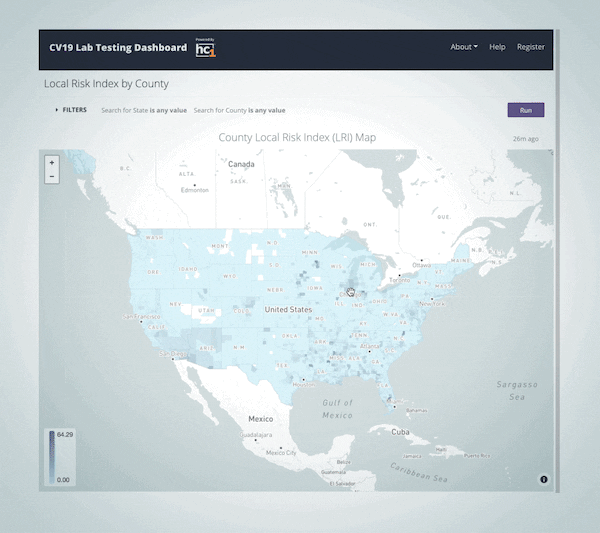The image size is (600, 533).
Task: Click the '26m ago' refresh timestamp
Action: click(x=525, y=139)
